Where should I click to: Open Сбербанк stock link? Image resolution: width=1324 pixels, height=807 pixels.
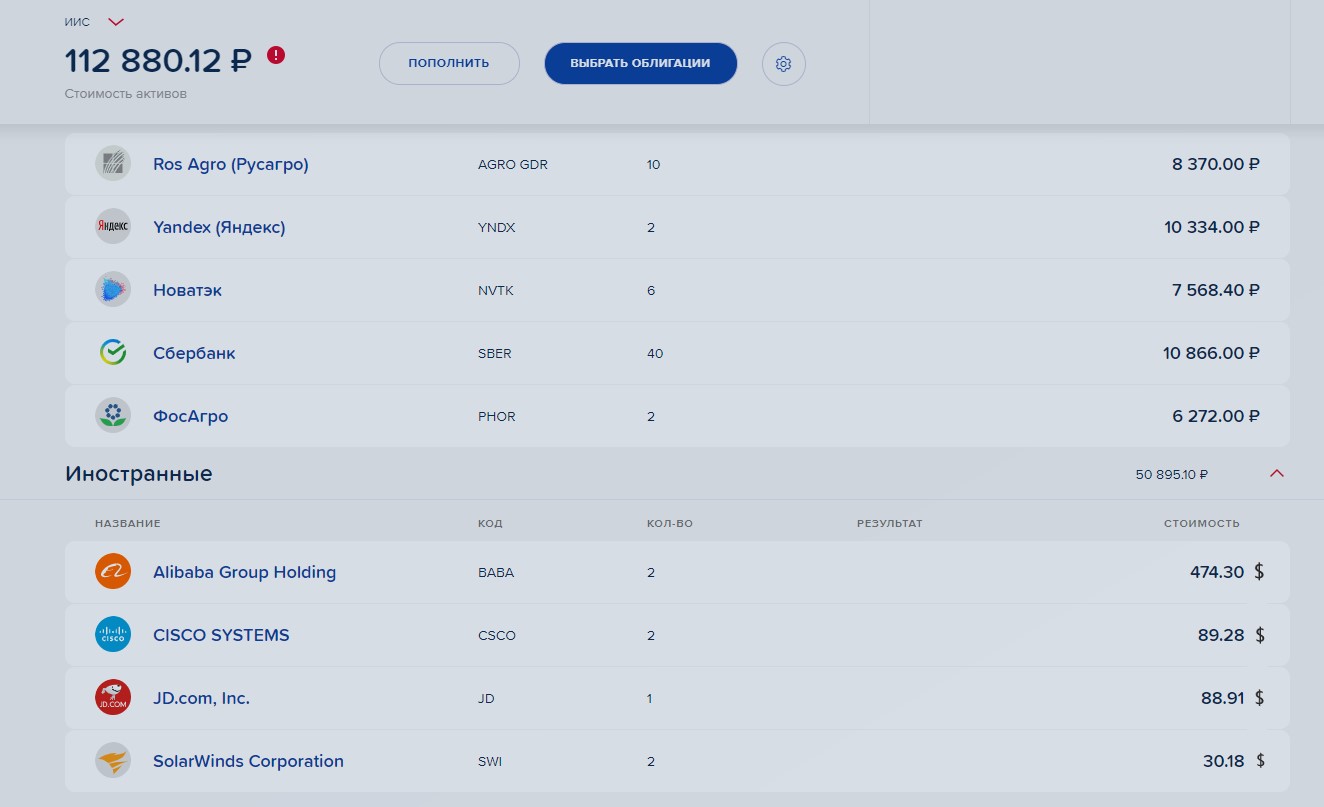click(x=194, y=353)
